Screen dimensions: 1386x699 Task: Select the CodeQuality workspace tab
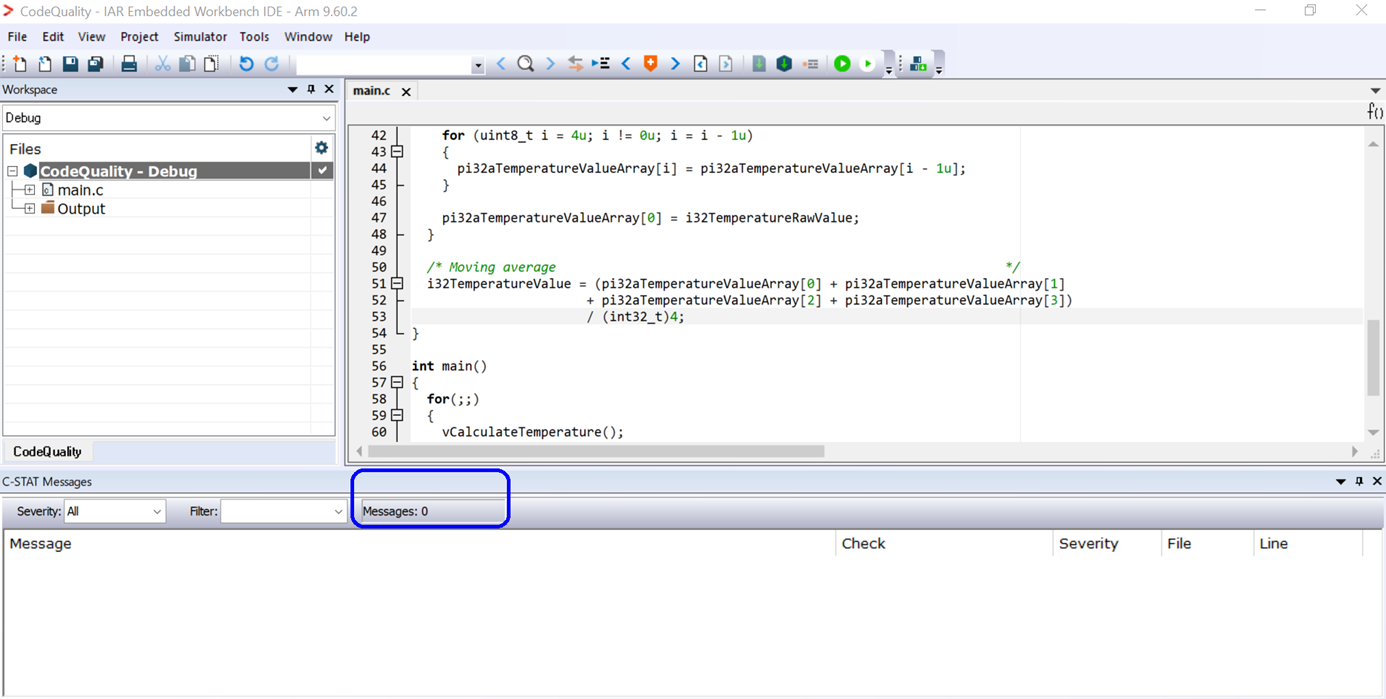tap(47, 452)
